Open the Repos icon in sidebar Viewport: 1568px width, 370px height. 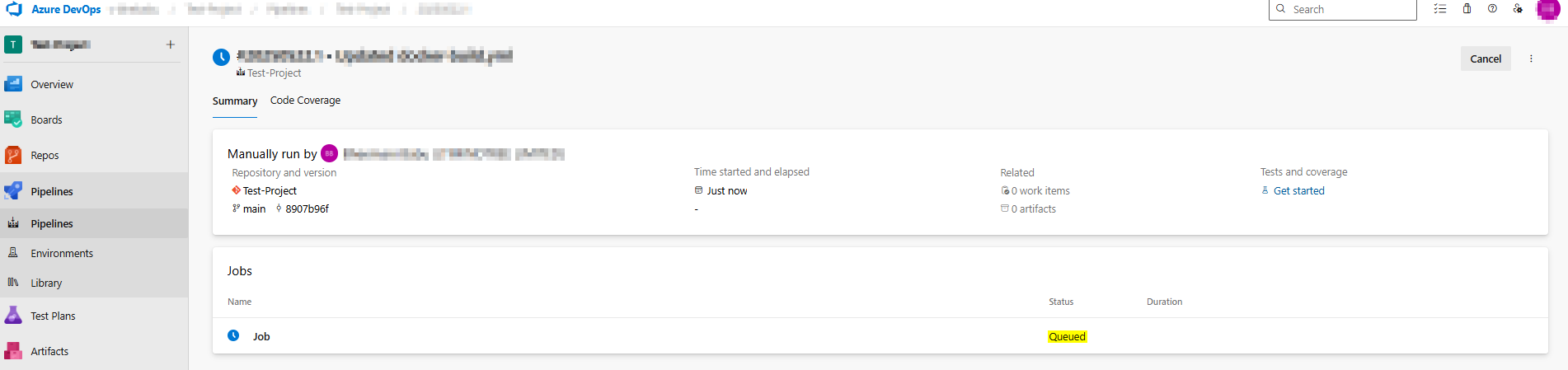coord(13,155)
